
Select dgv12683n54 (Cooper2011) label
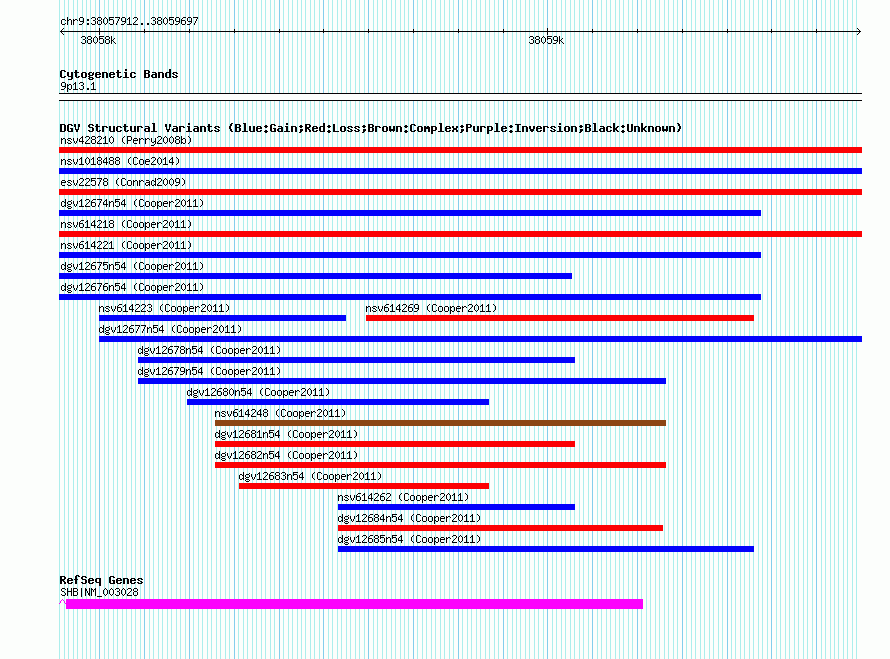pos(310,476)
